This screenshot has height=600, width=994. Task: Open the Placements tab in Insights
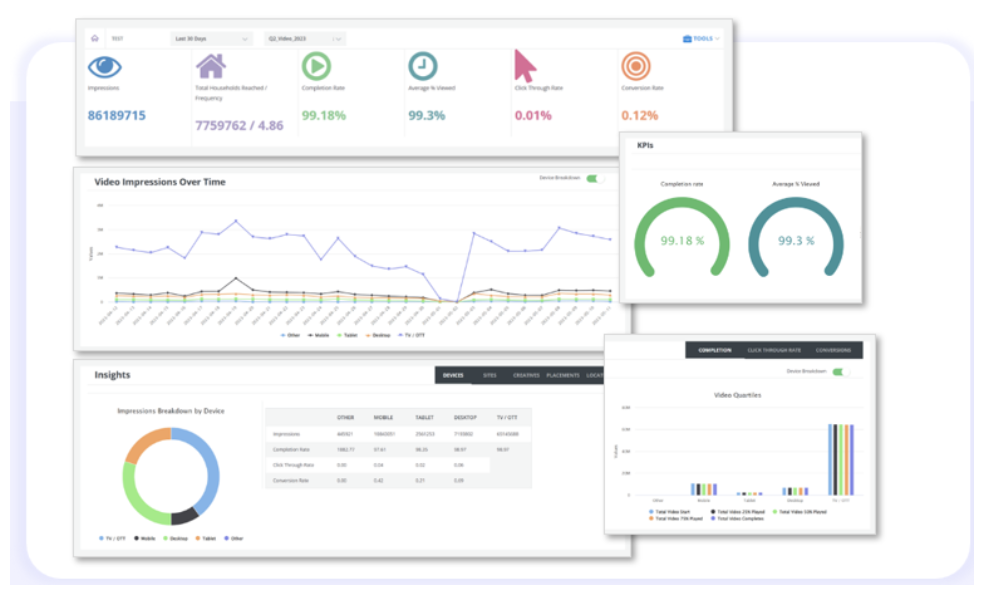(x=564, y=375)
